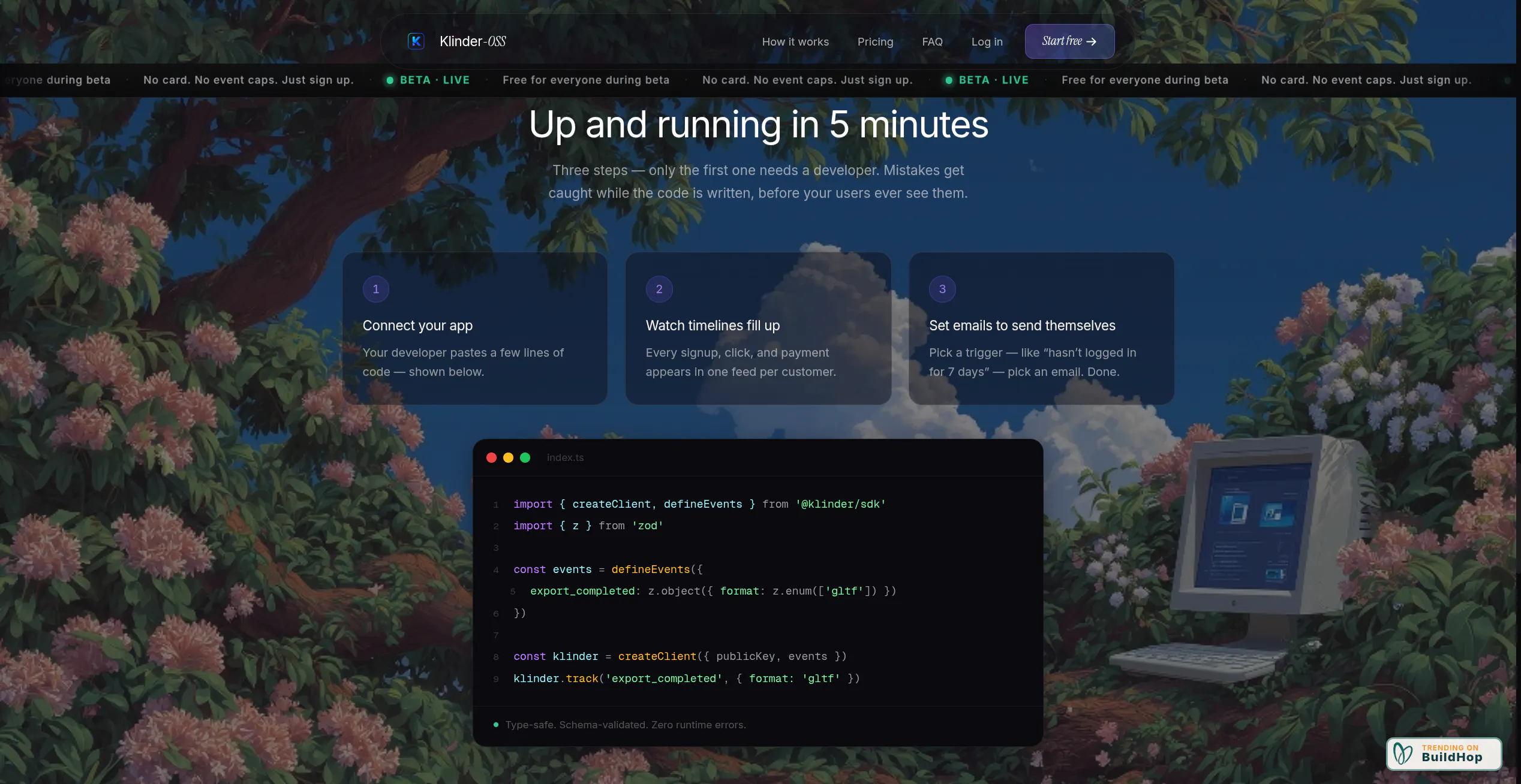Click the BuildHop leaf logo icon
Viewport: 1521px width, 784px height.
1403,753
